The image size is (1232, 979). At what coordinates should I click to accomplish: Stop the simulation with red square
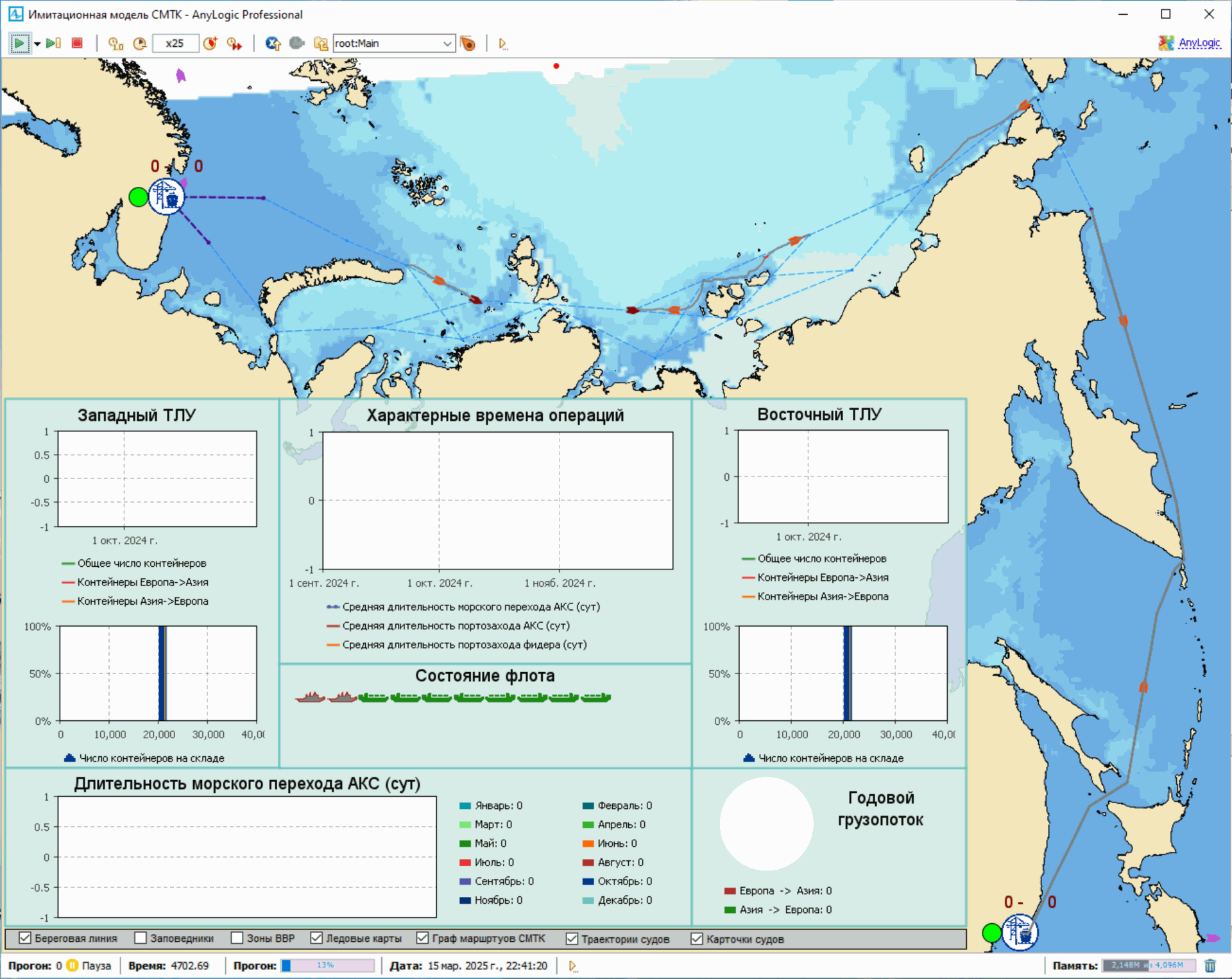pyautogui.click(x=77, y=43)
